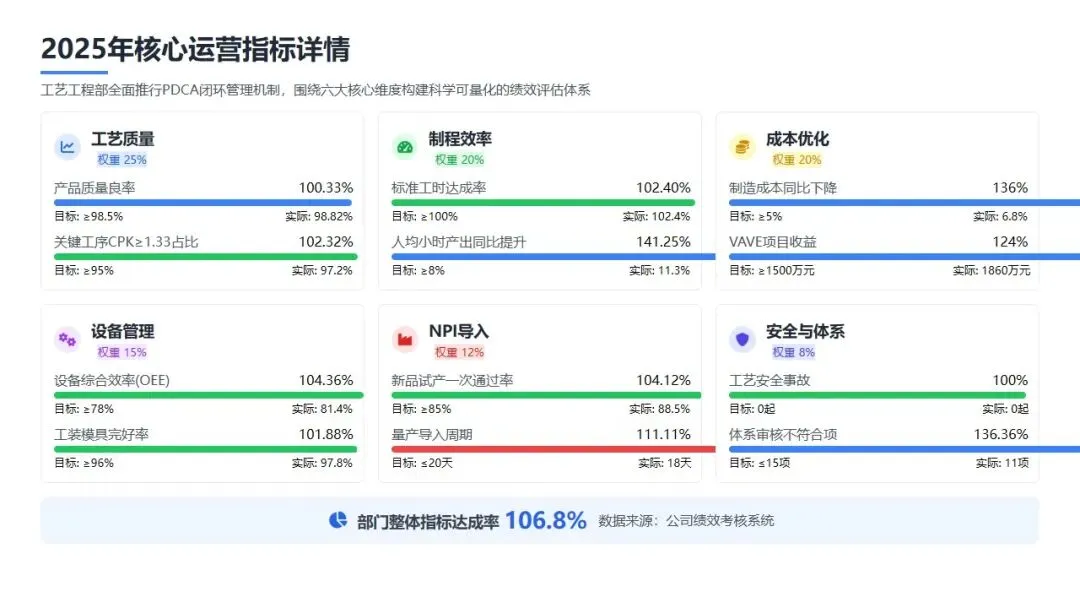The width and height of the screenshot is (1080, 608).
Task: Click the 数据来源:公司绩效考核系统 text
Action: pyautogui.click(x=686, y=521)
